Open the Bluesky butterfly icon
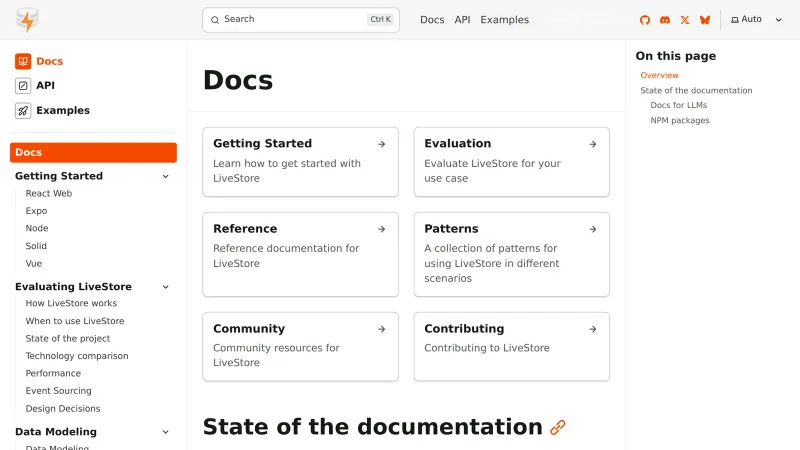 (705, 20)
